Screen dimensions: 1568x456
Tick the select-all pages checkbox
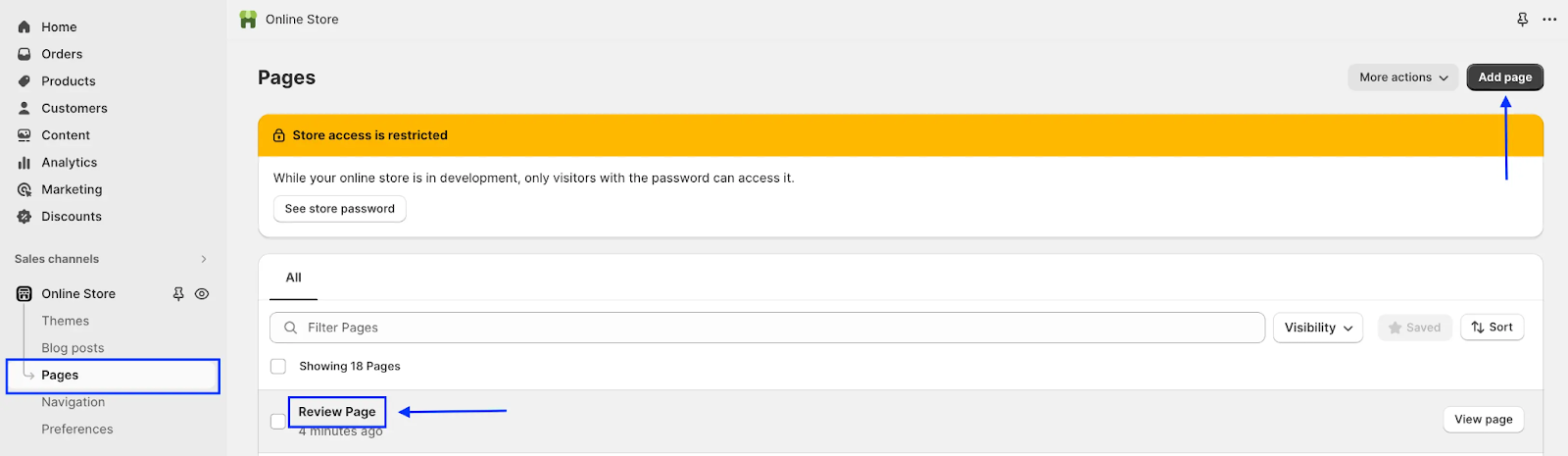coord(278,366)
